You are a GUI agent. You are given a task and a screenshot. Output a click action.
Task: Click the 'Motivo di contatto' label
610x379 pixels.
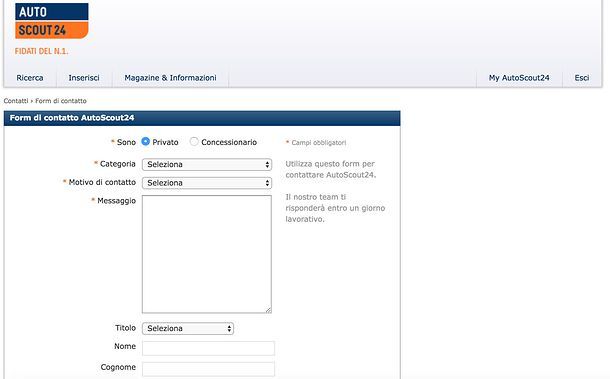(102, 182)
